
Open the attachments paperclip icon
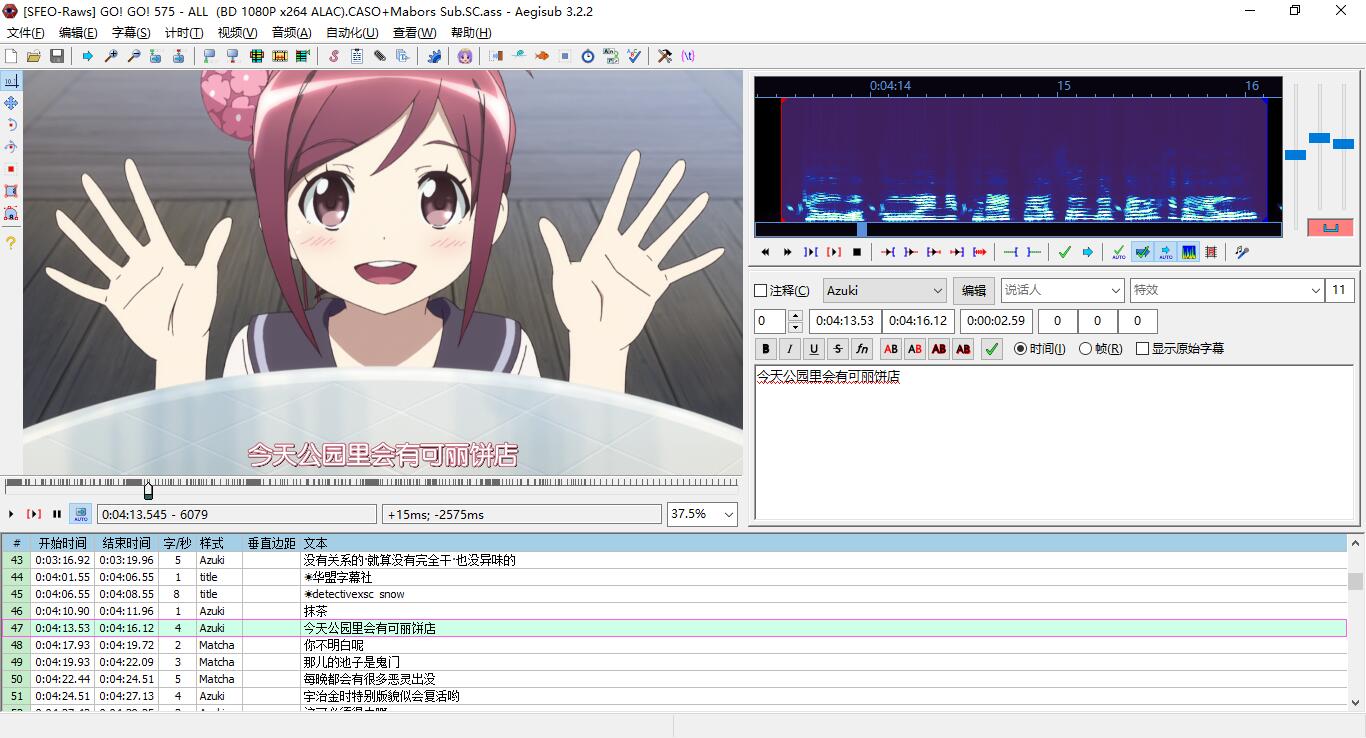tap(379, 56)
